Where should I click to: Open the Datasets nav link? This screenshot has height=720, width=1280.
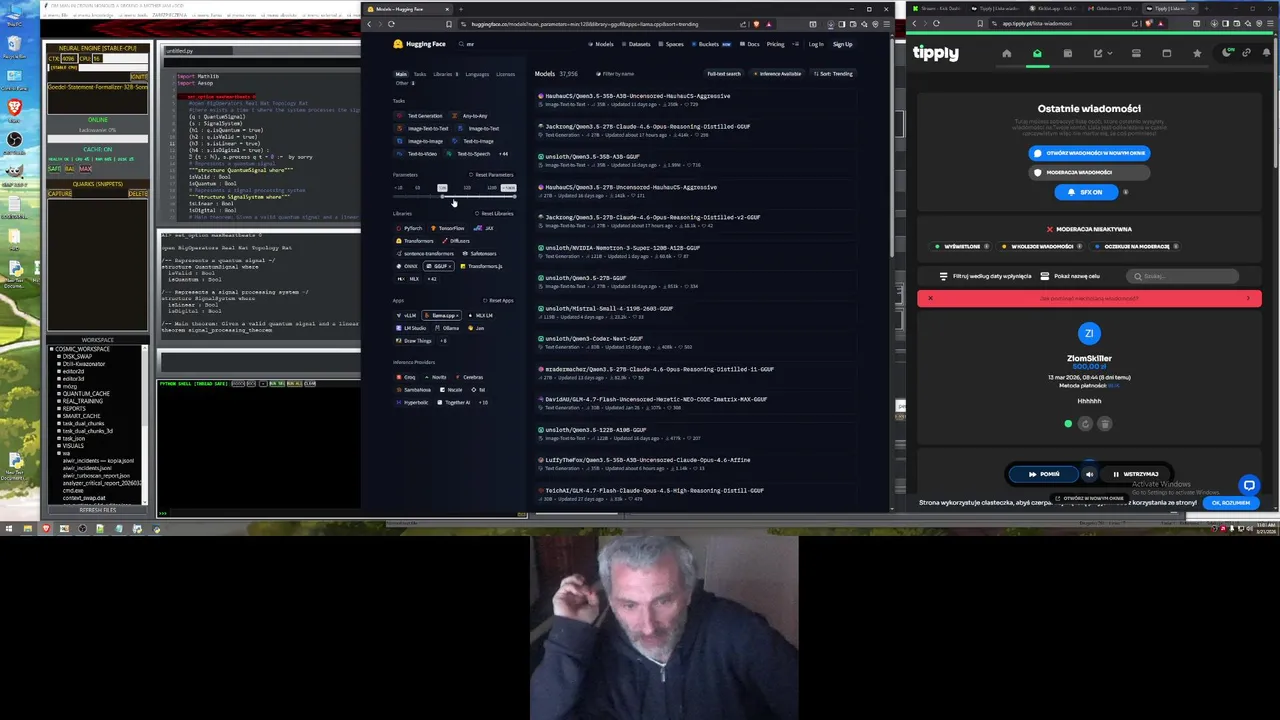coord(635,44)
